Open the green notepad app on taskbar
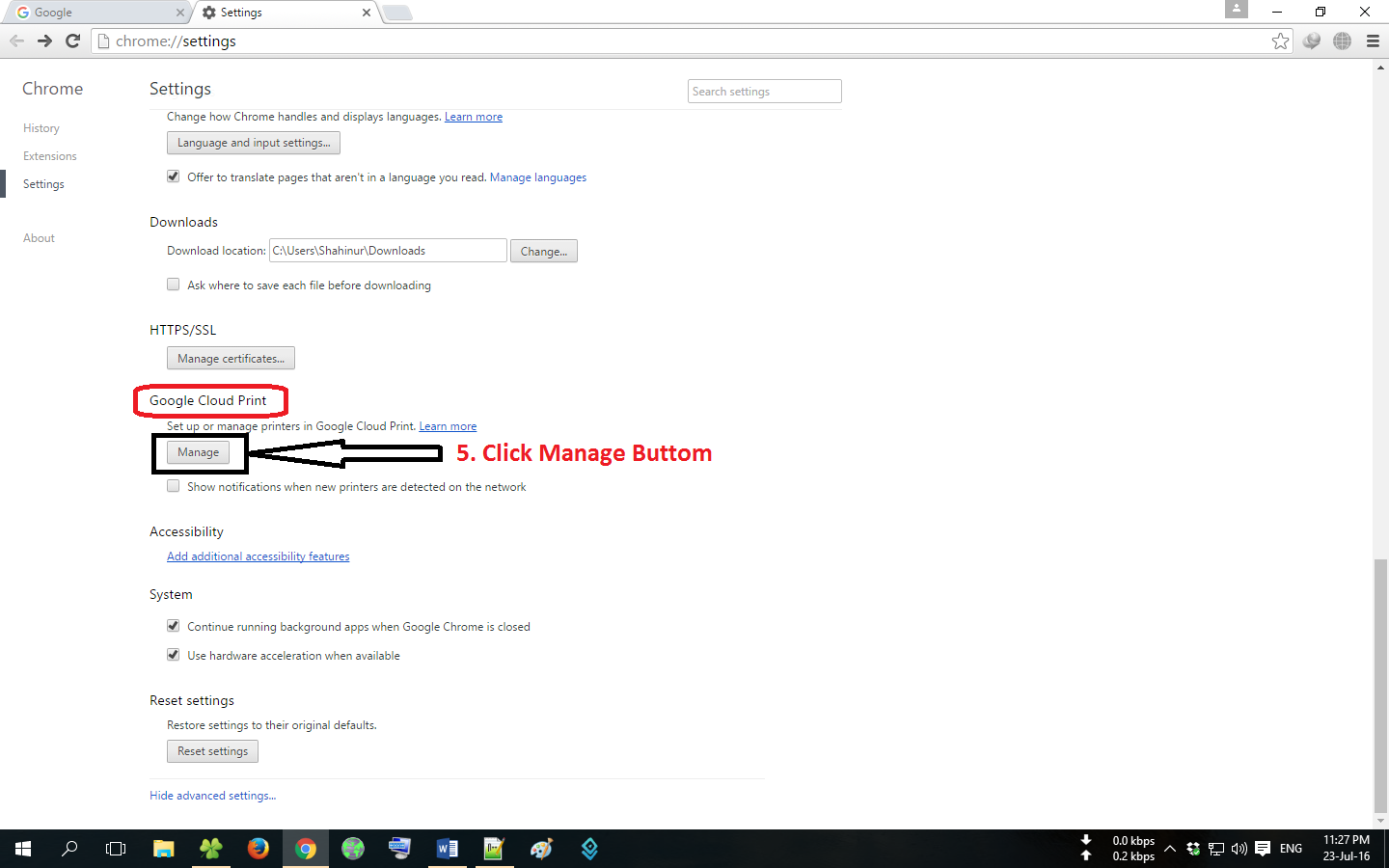This screenshot has height=868, width=1389. point(494,849)
